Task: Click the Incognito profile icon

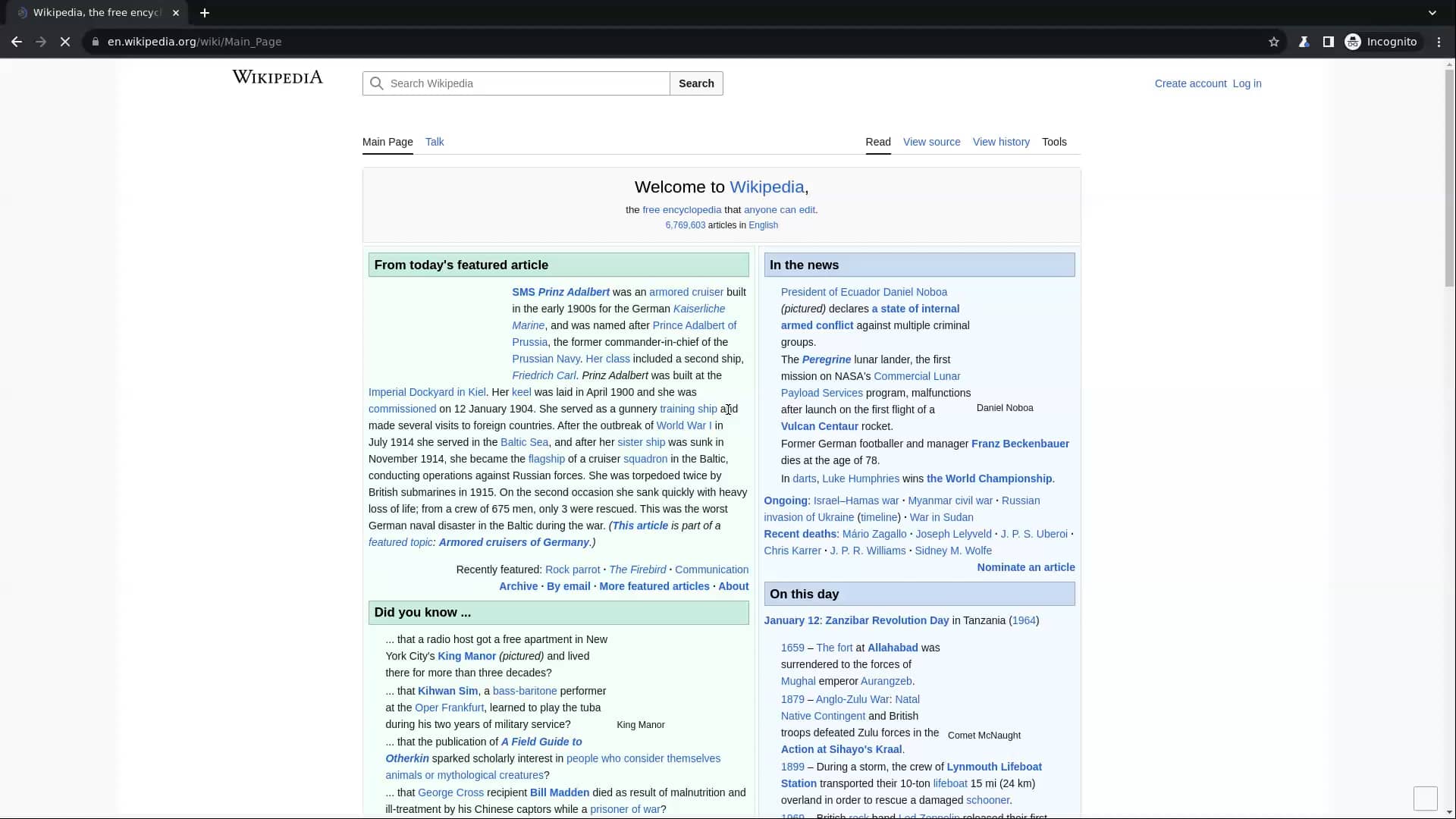Action: pyautogui.click(x=1354, y=42)
